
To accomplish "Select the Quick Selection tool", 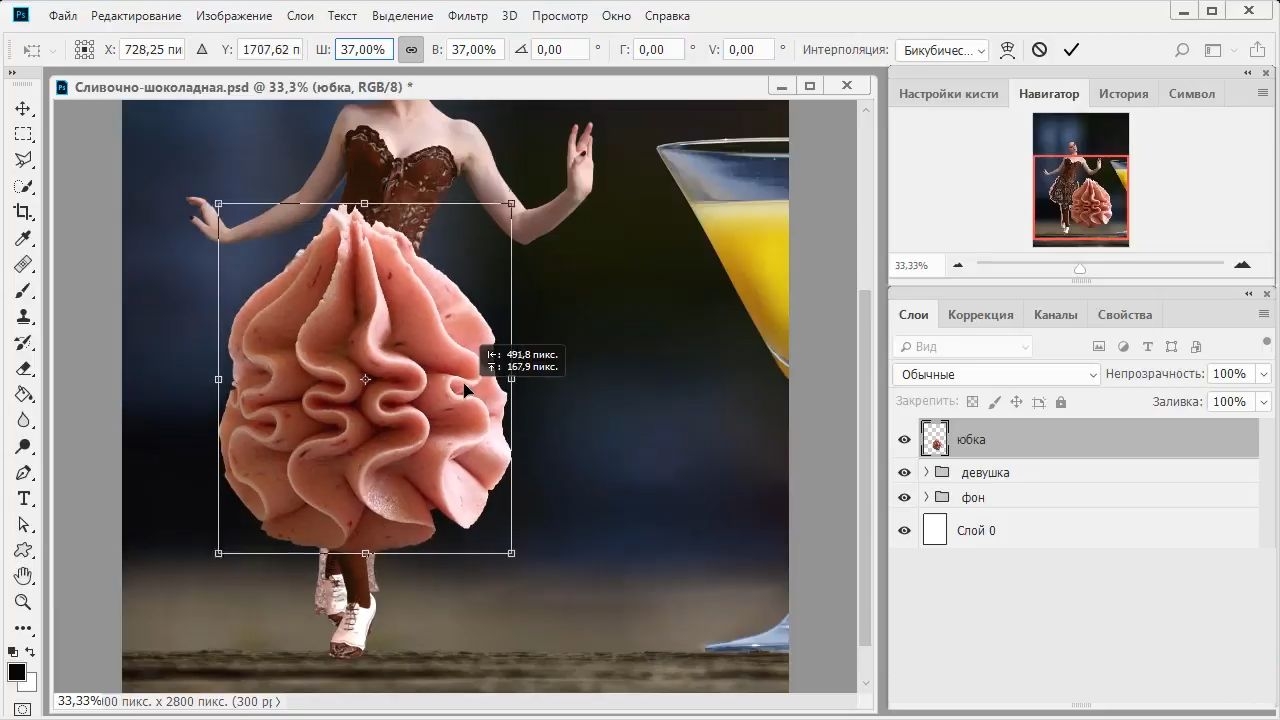I will (23, 186).
